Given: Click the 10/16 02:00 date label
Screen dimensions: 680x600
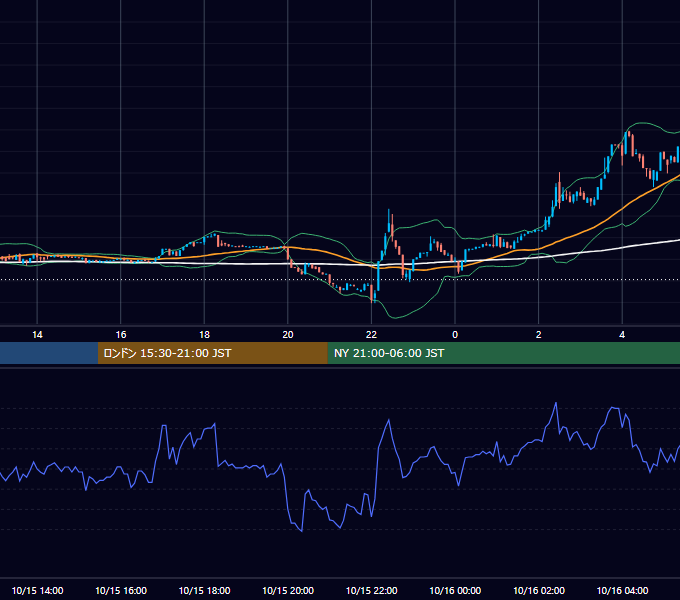Looking at the screenshot, I should 539,590.
